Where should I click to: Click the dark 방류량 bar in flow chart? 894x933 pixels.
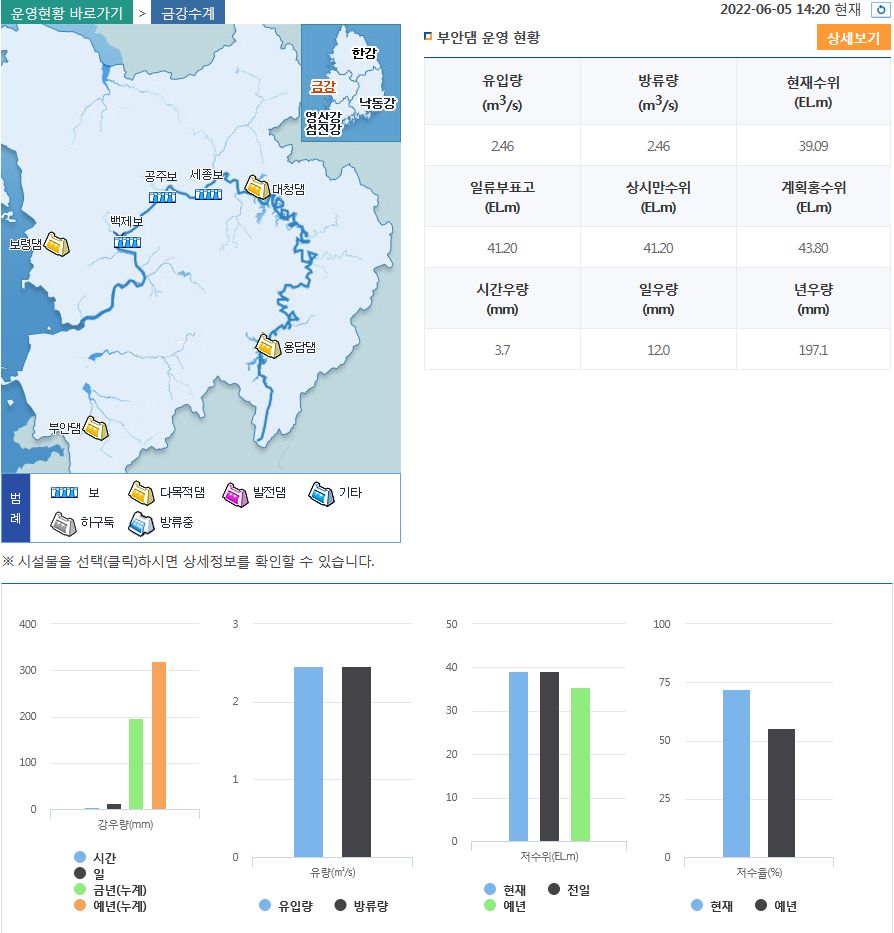[x=356, y=762]
